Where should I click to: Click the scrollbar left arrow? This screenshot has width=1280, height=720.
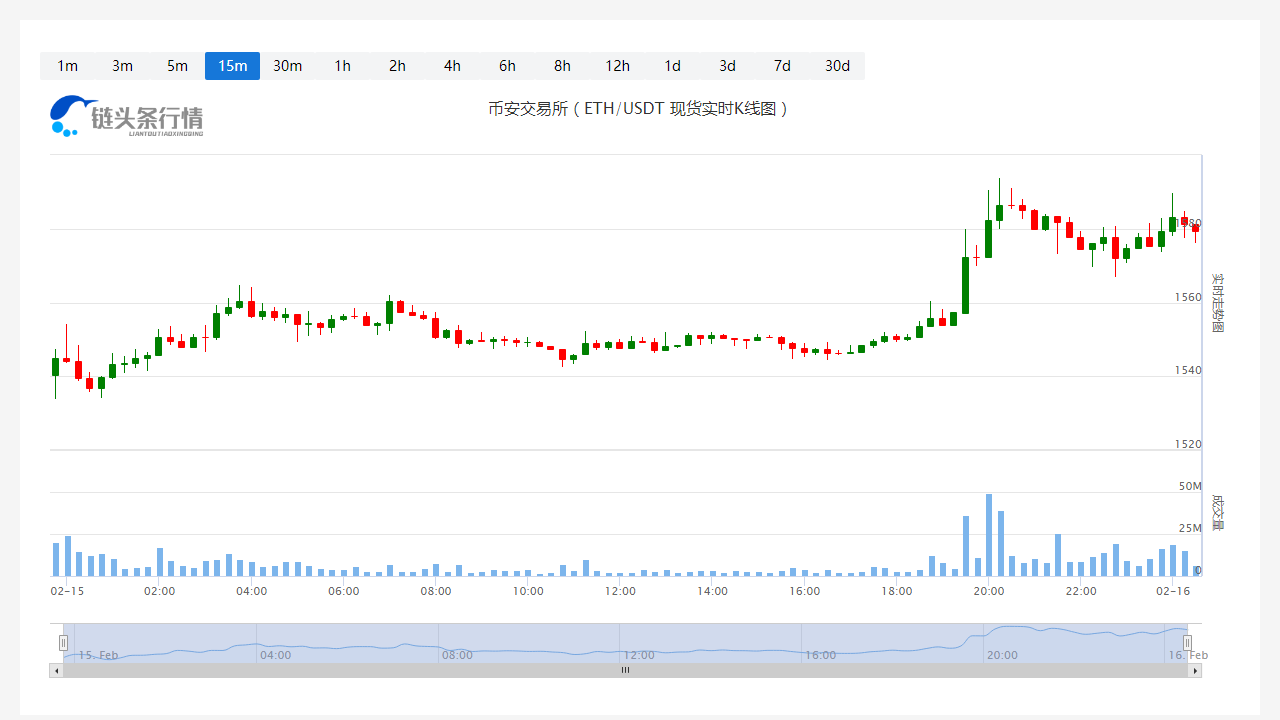click(56, 671)
